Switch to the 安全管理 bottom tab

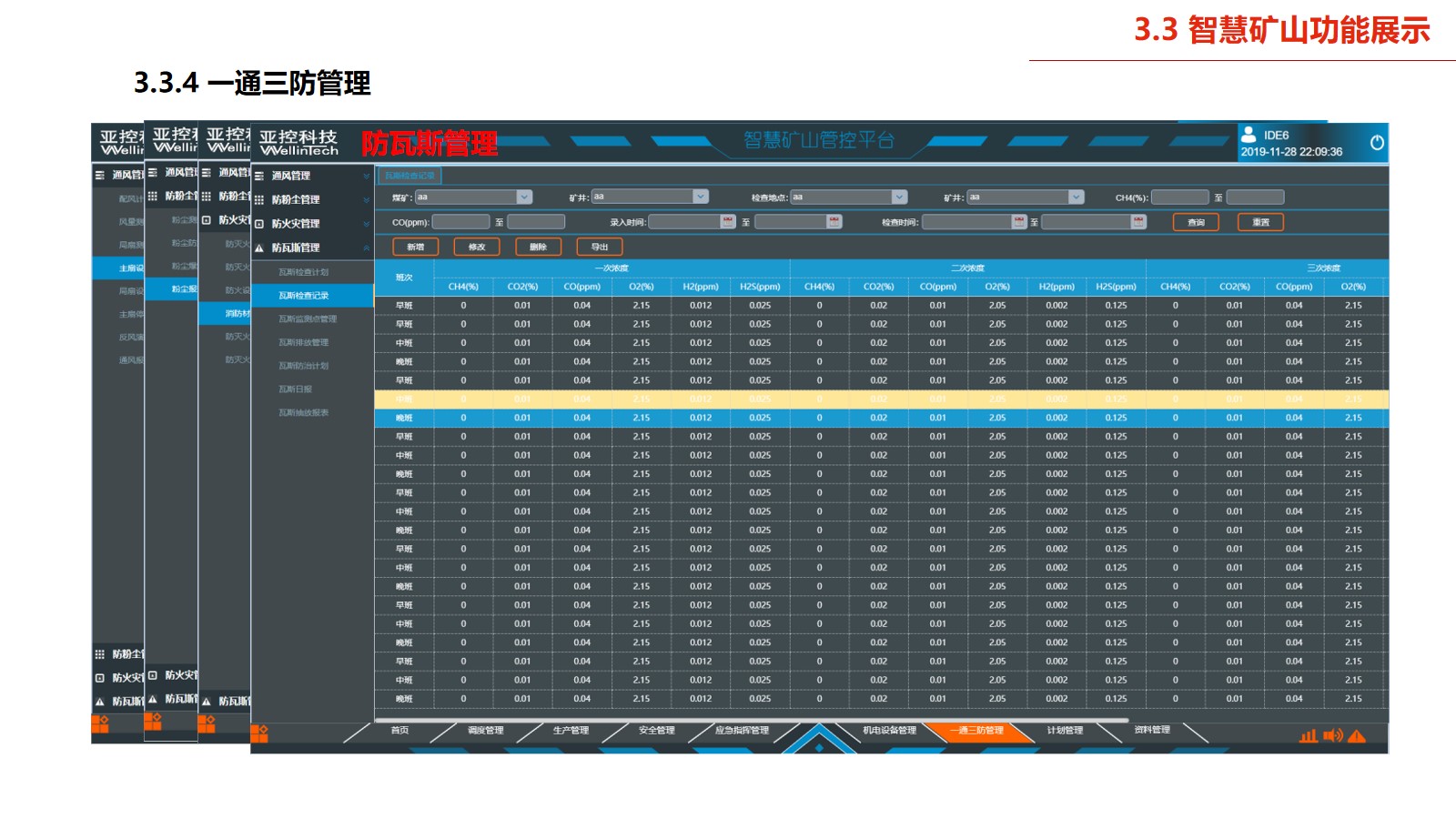point(656,731)
